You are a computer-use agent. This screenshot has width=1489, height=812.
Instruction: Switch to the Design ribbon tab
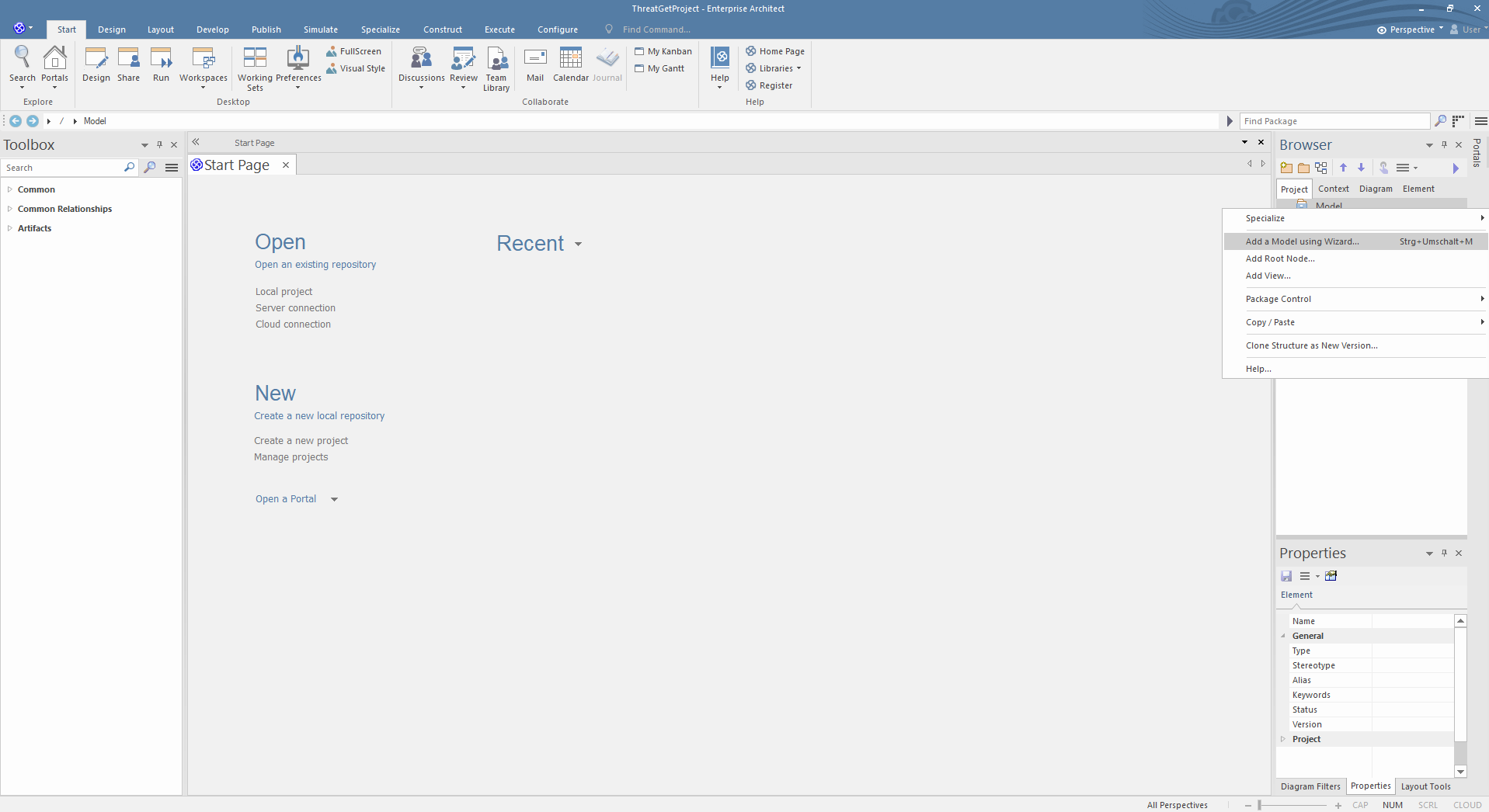click(x=112, y=29)
